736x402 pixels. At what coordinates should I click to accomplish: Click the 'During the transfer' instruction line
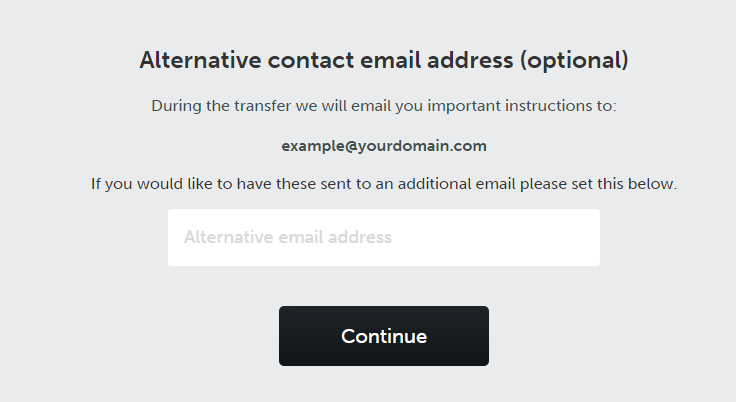(x=383, y=106)
